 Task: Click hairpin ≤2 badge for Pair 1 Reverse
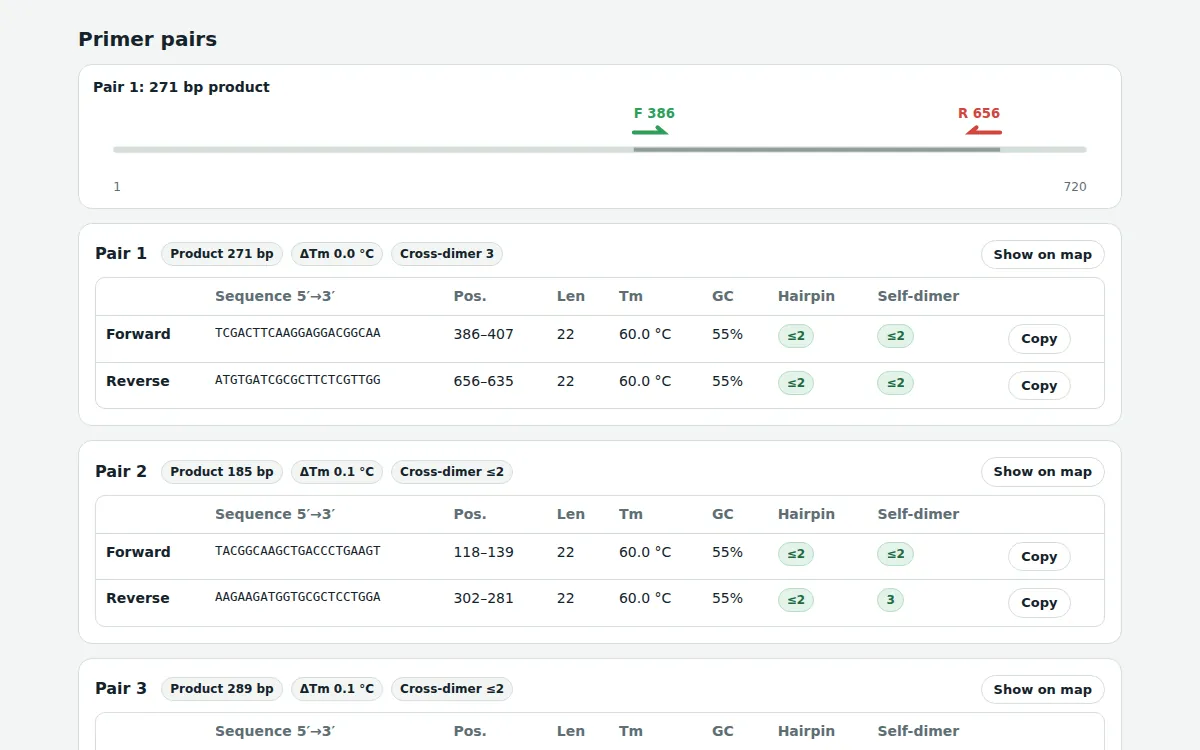(x=796, y=383)
